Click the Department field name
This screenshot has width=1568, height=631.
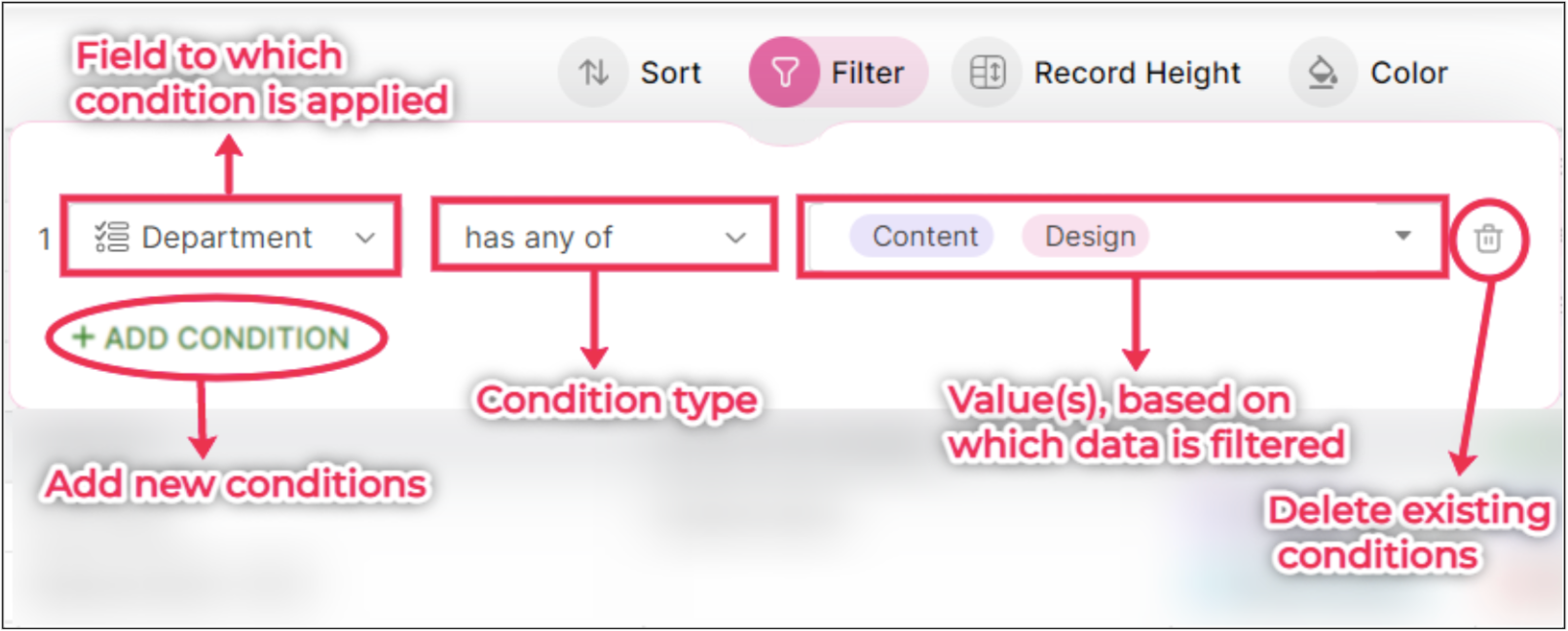(x=227, y=238)
